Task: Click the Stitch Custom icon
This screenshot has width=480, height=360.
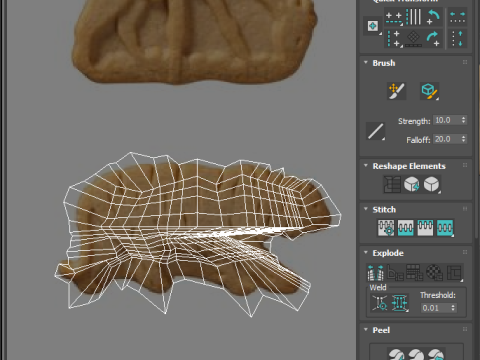Action: pyautogui.click(x=445, y=228)
